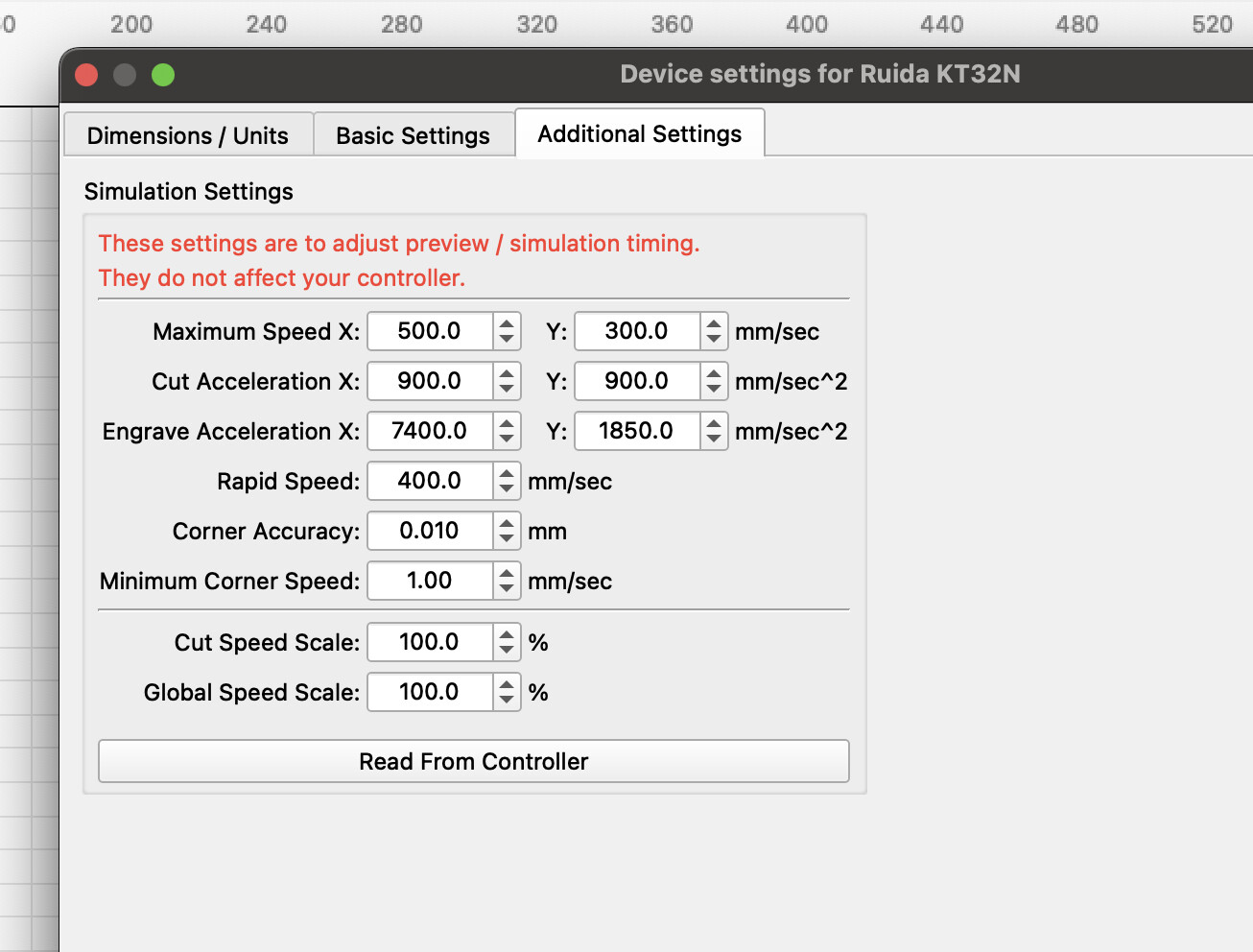The image size is (1253, 952).
Task: Decrease Maximum Speed Y with down arrow
Action: click(714, 340)
